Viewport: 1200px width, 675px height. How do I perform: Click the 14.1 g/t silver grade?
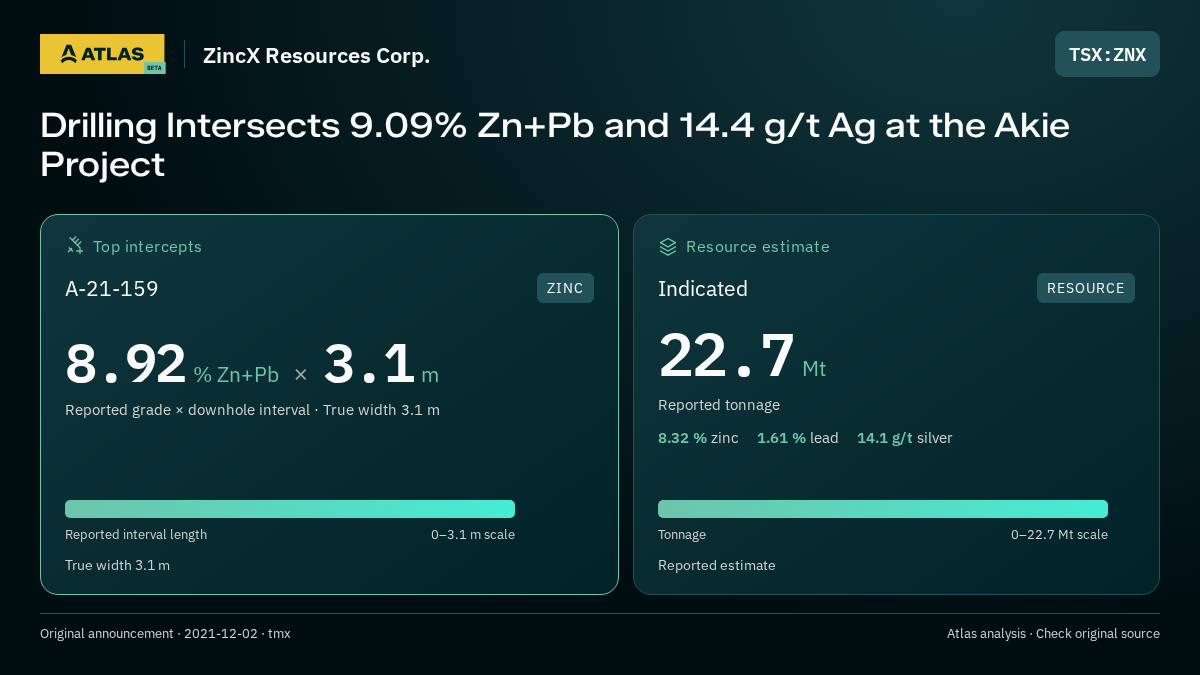coord(905,438)
